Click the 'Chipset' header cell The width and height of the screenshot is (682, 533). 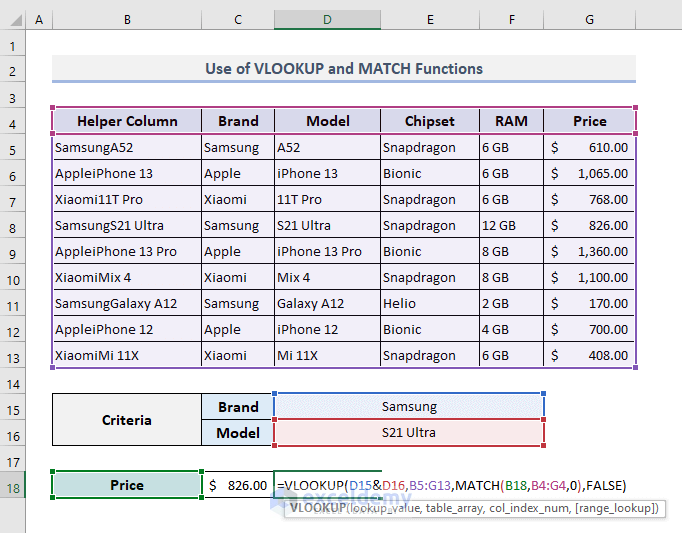pos(430,121)
